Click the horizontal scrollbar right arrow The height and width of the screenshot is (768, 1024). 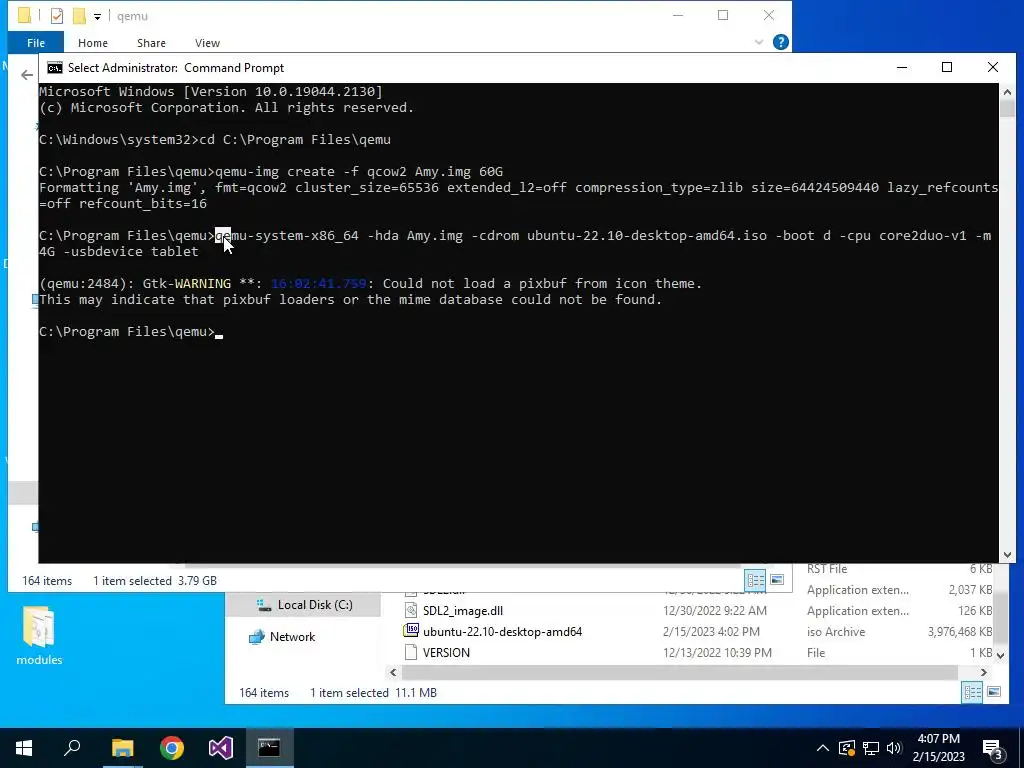coord(984,673)
